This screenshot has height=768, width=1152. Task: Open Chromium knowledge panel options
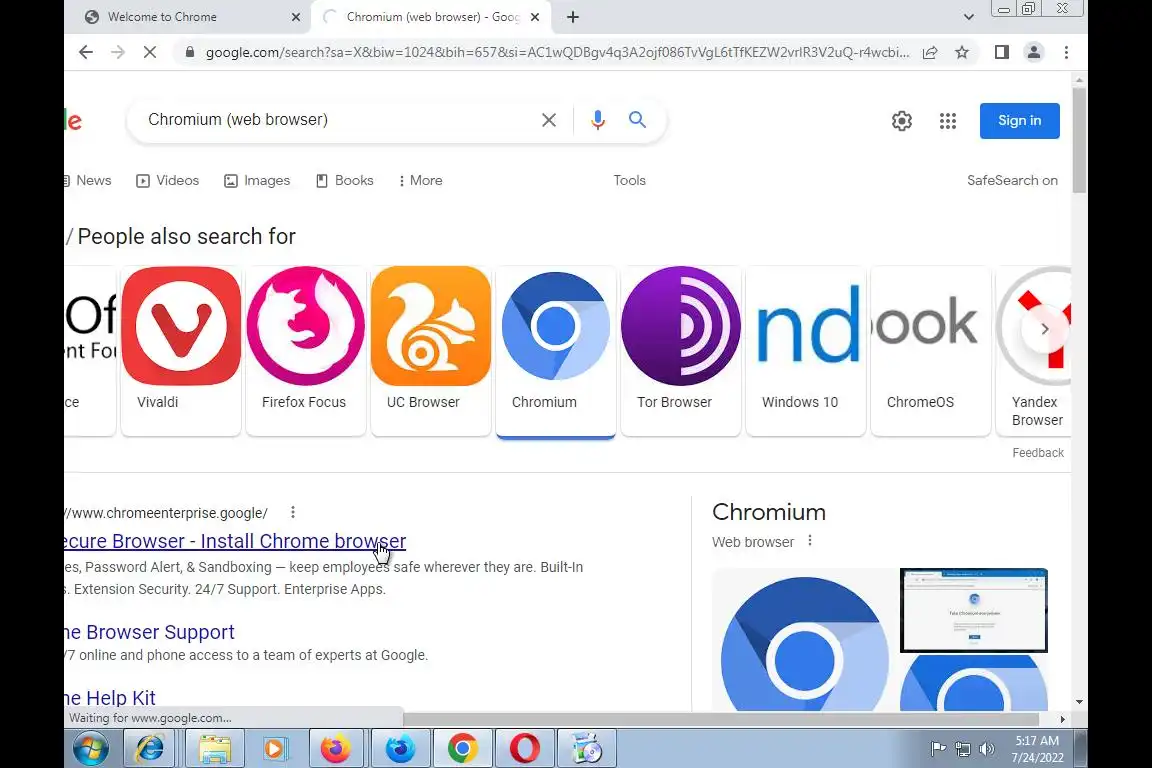[810, 541]
